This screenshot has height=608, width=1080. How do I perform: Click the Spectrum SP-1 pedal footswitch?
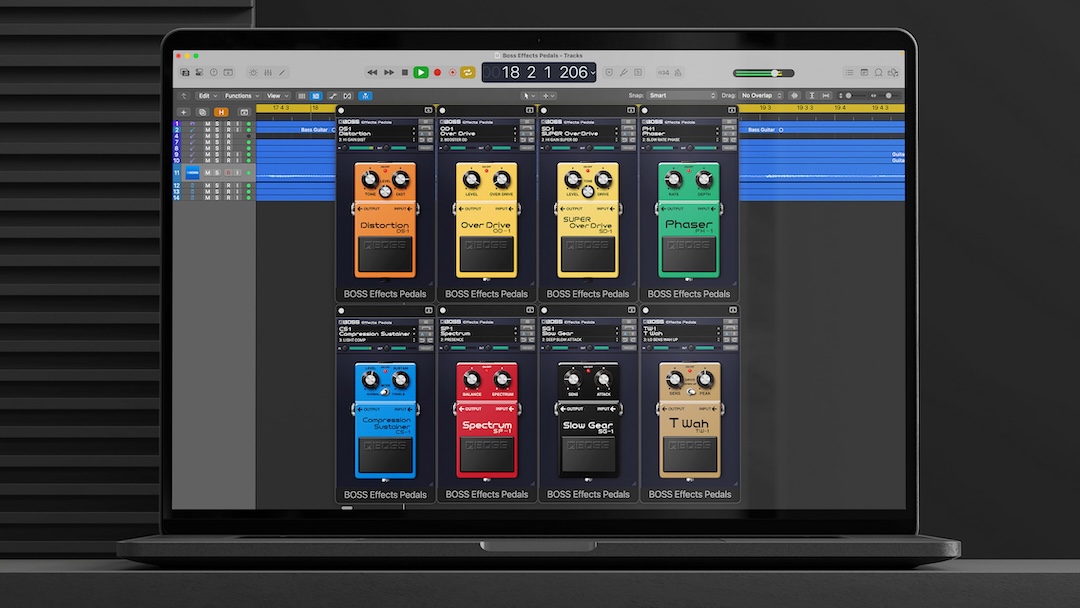487,456
